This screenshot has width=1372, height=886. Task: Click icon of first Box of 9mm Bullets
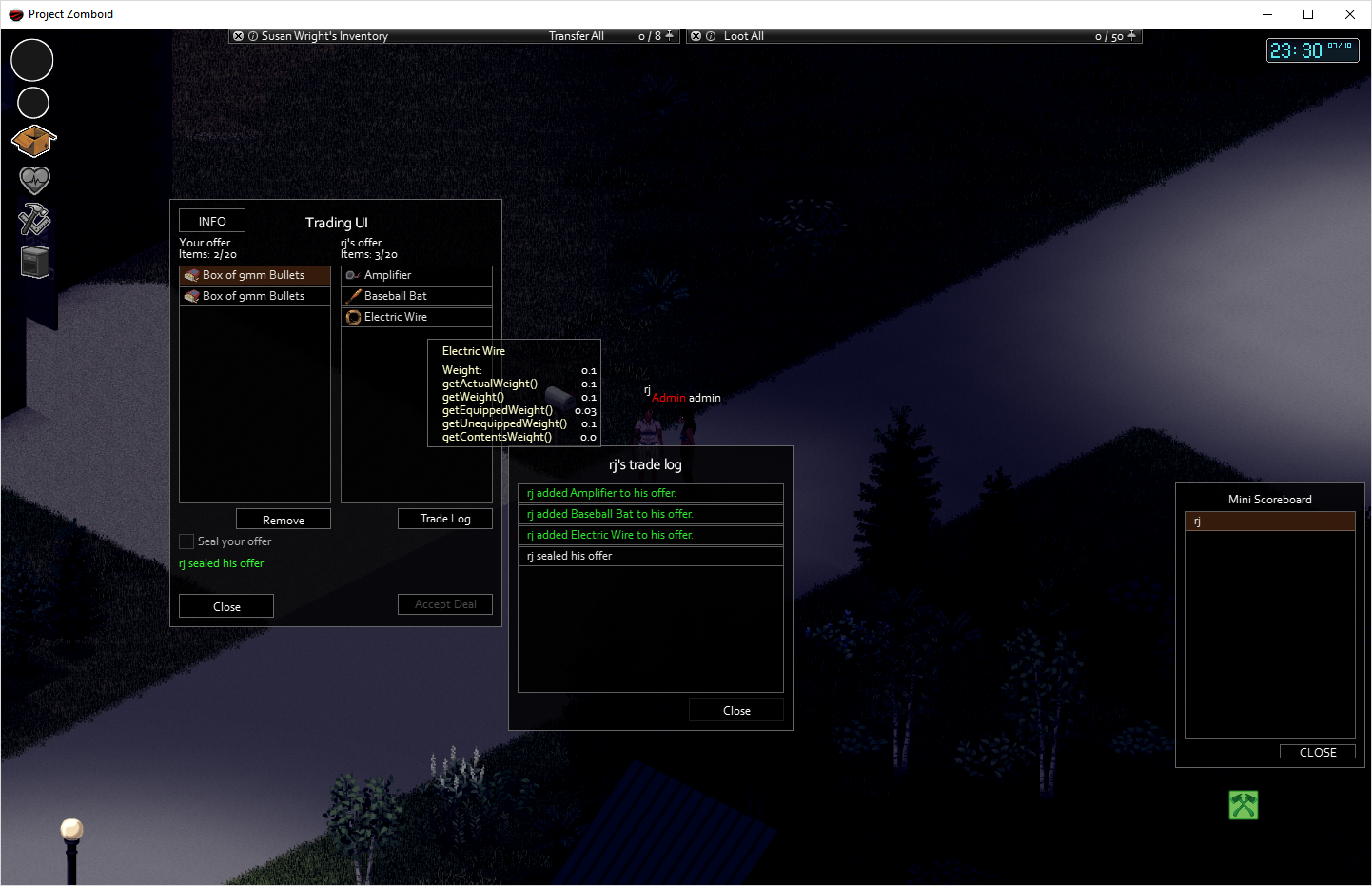click(191, 275)
